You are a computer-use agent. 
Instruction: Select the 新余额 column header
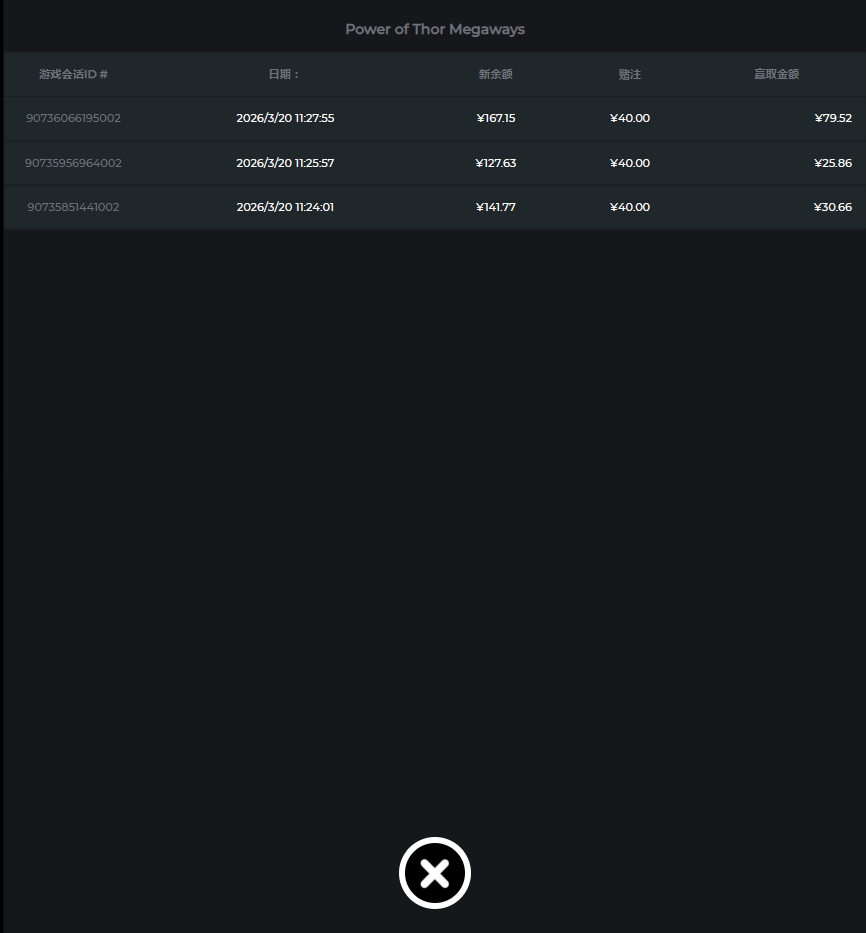pos(495,74)
